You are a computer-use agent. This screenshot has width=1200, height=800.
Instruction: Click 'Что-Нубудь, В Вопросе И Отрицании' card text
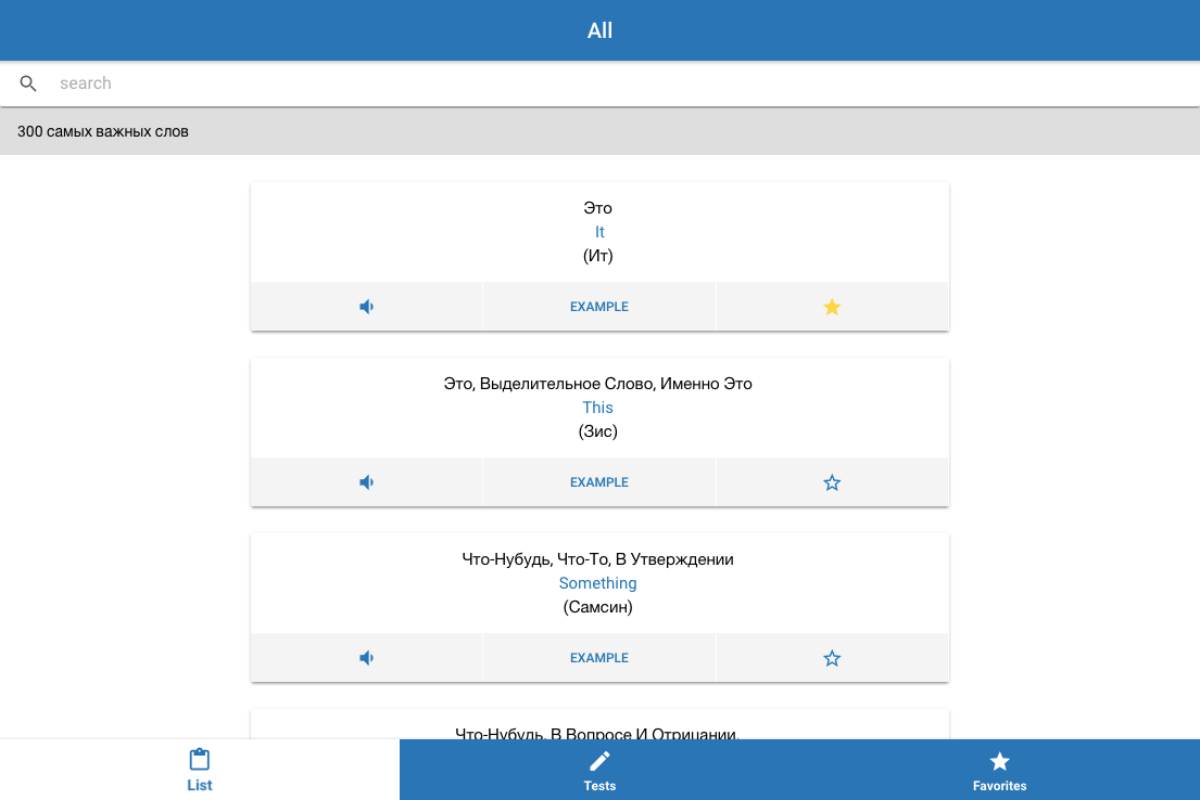click(598, 734)
